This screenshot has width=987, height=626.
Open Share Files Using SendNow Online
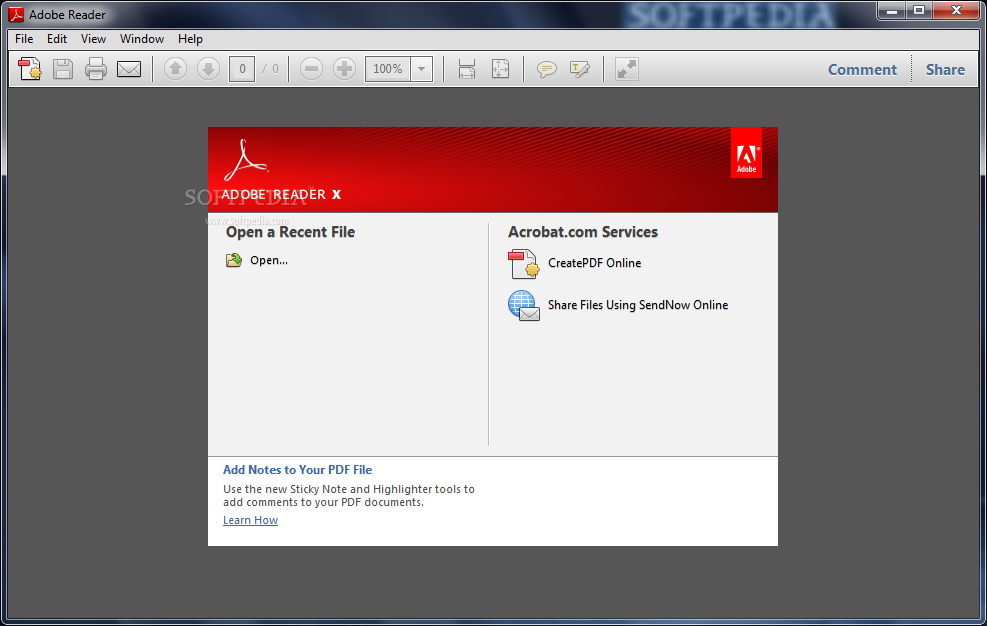pyautogui.click(x=637, y=305)
